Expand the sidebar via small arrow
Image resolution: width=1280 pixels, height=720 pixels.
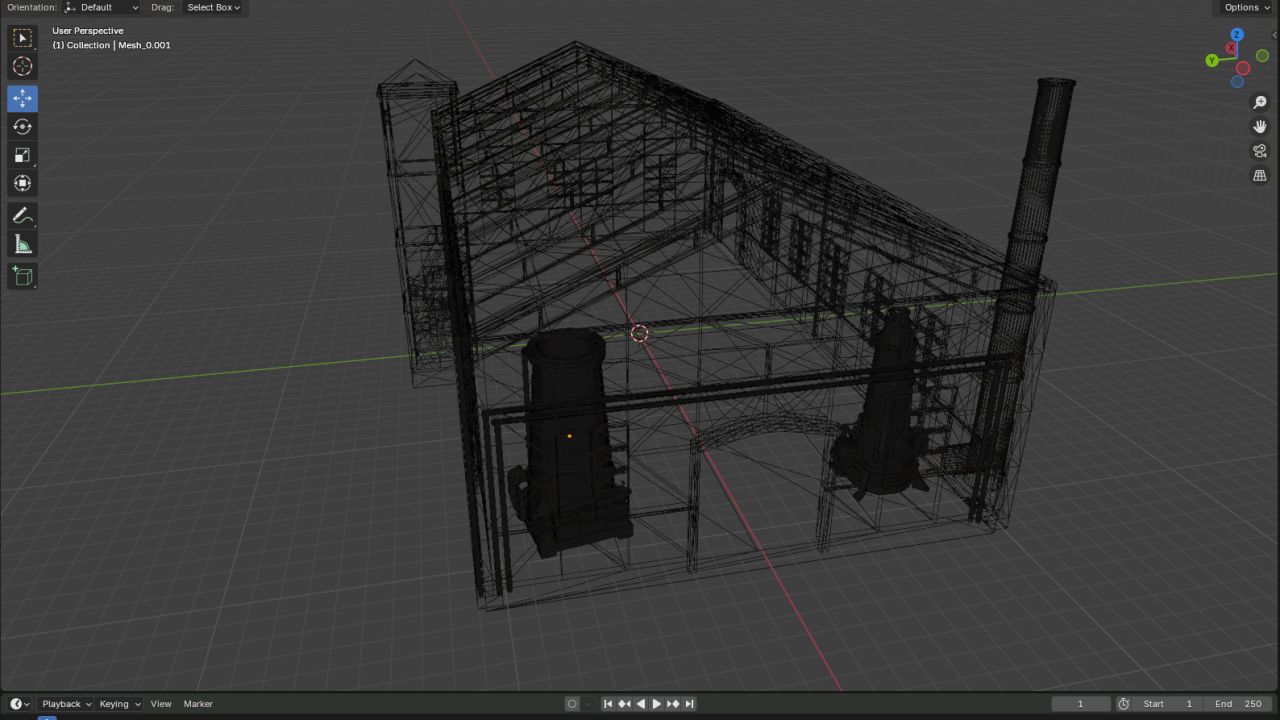1275,34
